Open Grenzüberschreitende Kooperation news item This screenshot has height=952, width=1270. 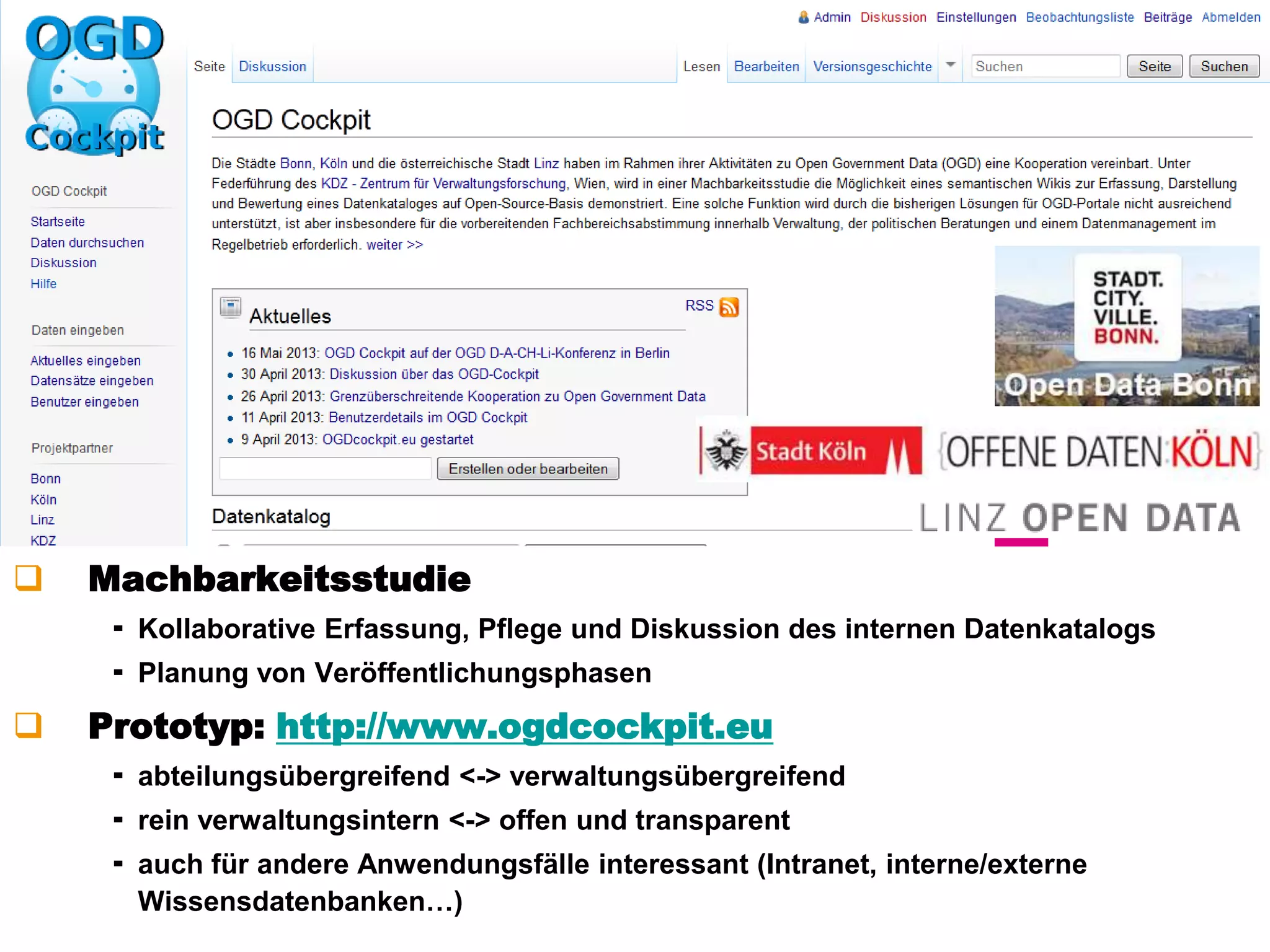click(517, 397)
